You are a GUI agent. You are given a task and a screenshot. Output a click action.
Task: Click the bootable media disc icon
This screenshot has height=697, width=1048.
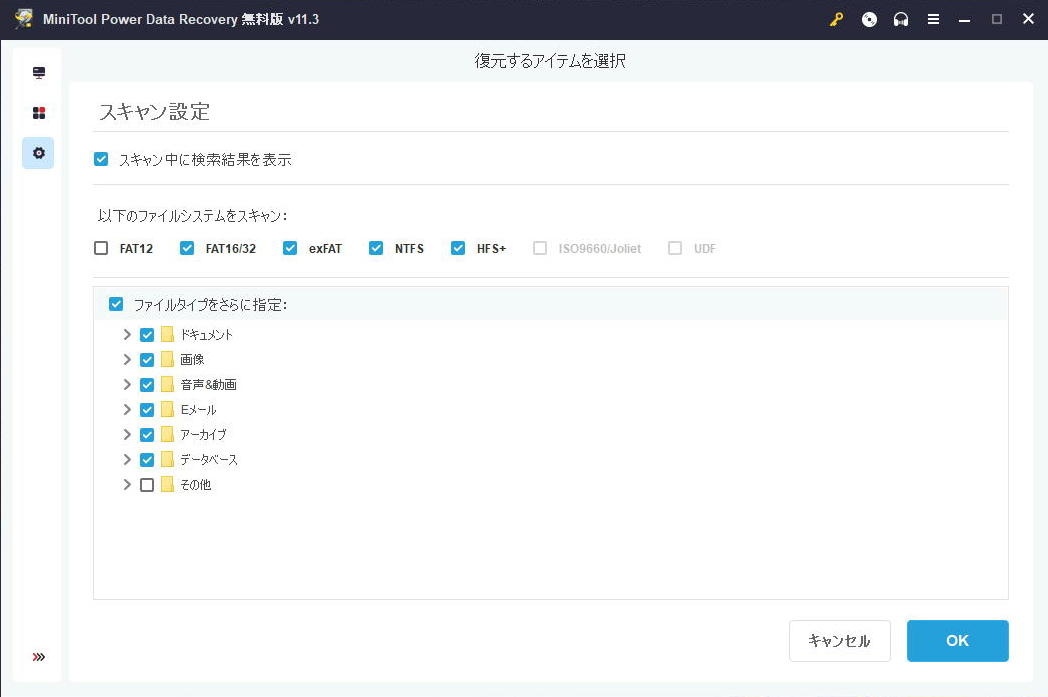(x=869, y=19)
